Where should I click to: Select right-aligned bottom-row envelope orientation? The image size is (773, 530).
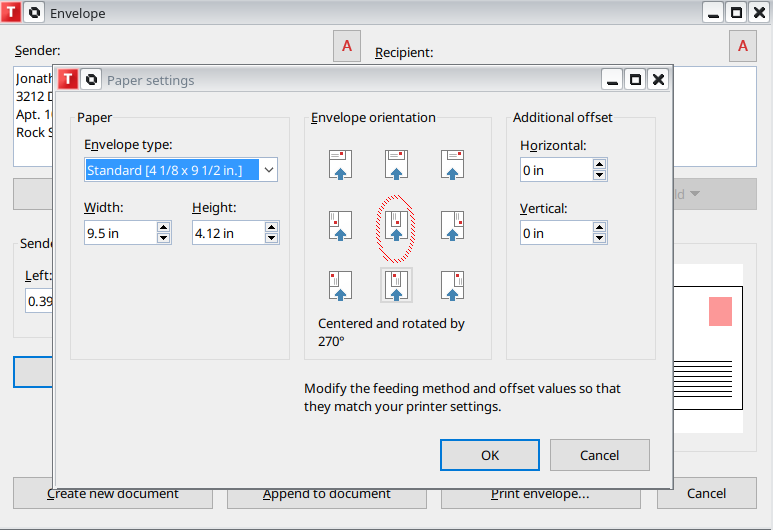point(453,285)
